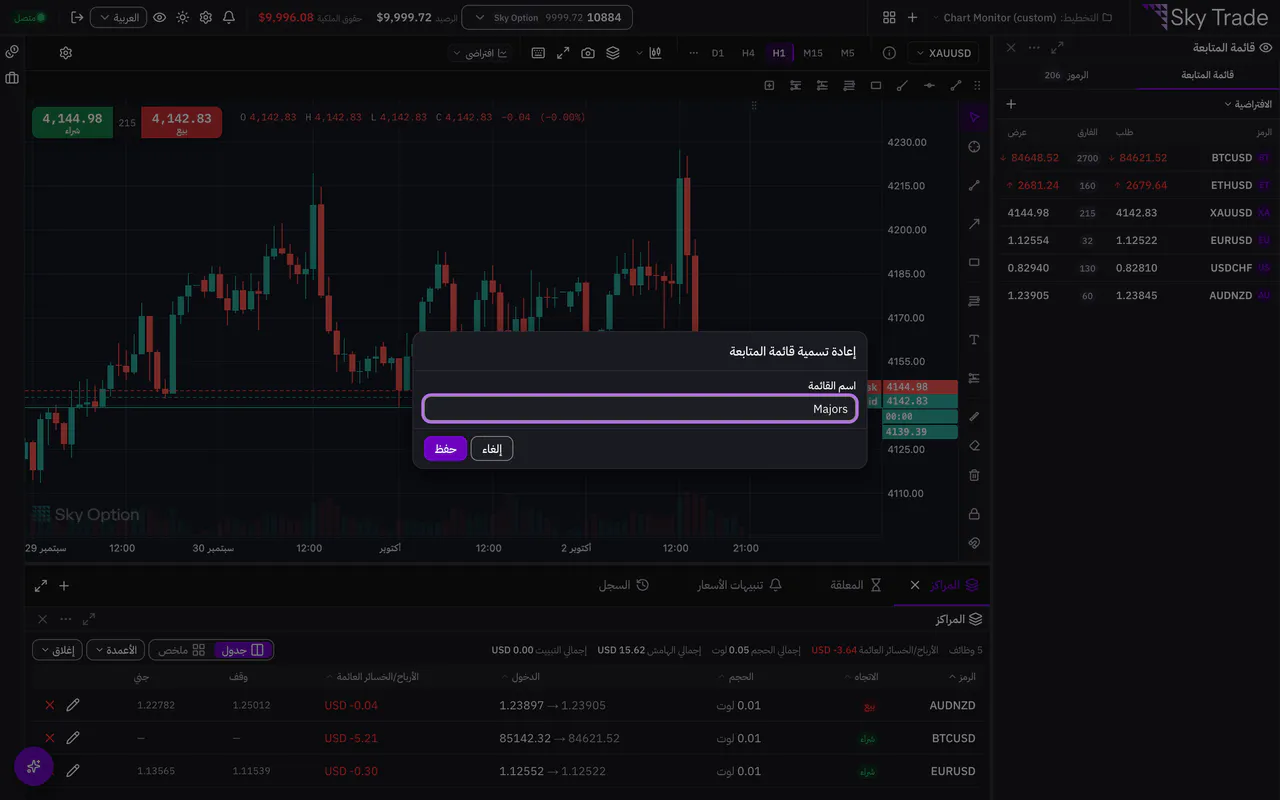Click the حفظ save button in the dialog
Screen dimensions: 1280x800
click(445, 449)
